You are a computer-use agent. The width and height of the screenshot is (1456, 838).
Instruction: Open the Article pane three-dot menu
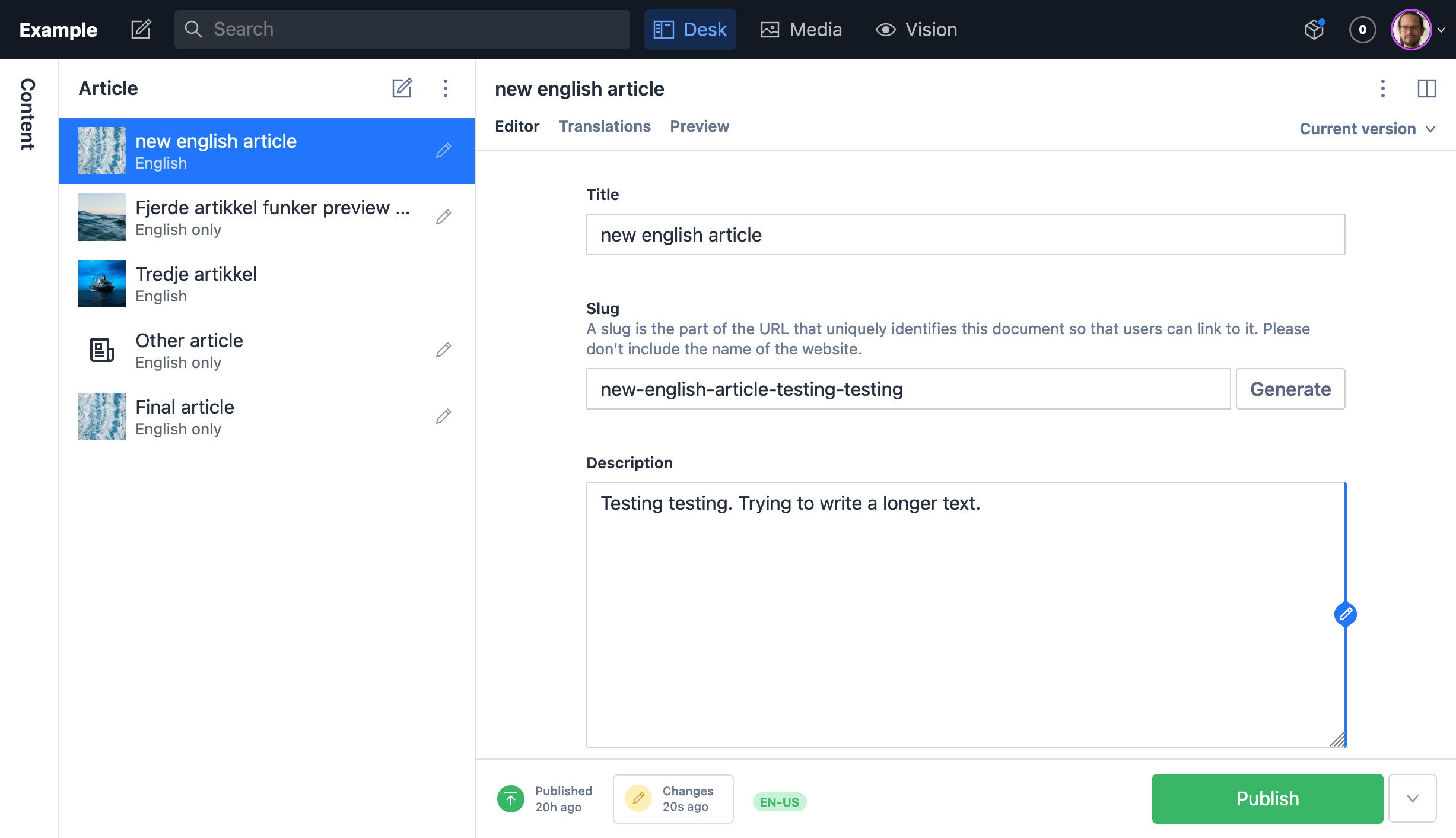(446, 88)
